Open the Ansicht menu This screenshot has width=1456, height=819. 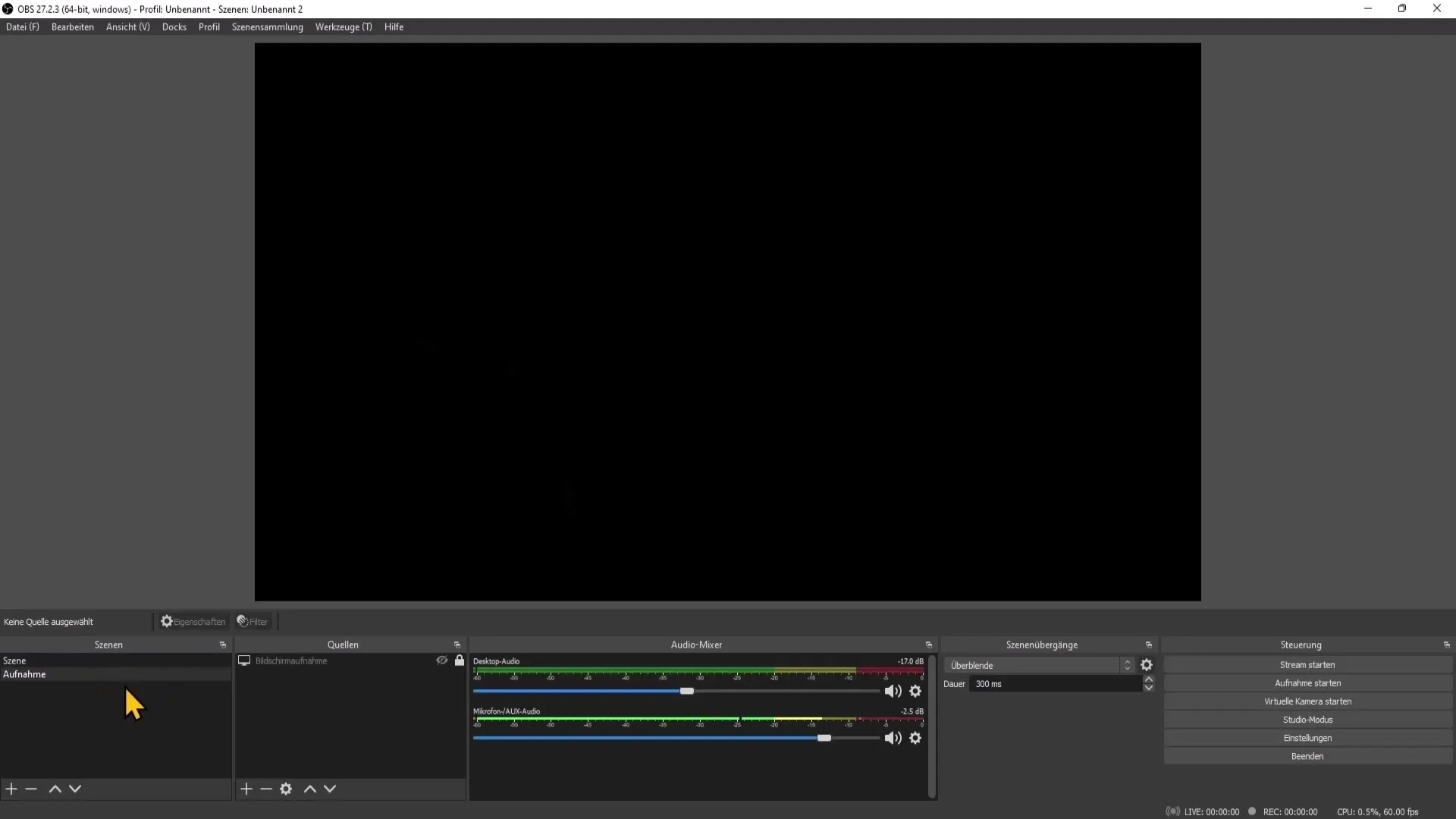[127, 27]
